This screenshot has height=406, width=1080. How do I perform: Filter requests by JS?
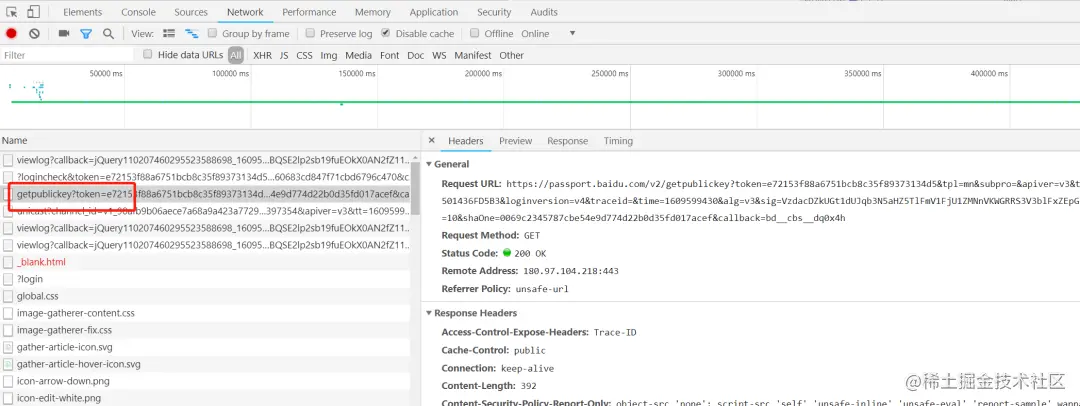click(284, 55)
